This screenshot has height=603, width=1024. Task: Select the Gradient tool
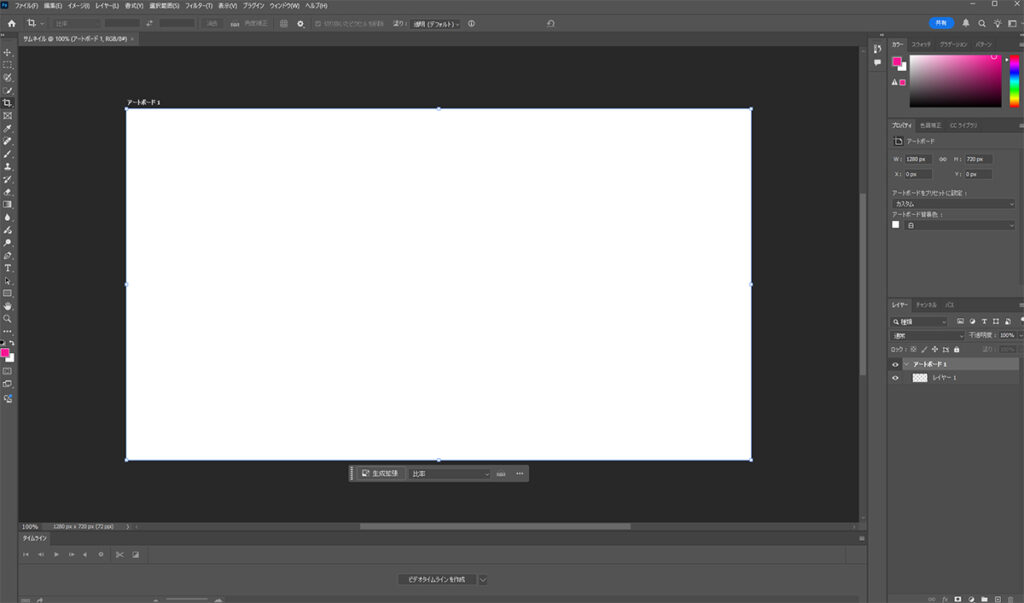pos(7,204)
